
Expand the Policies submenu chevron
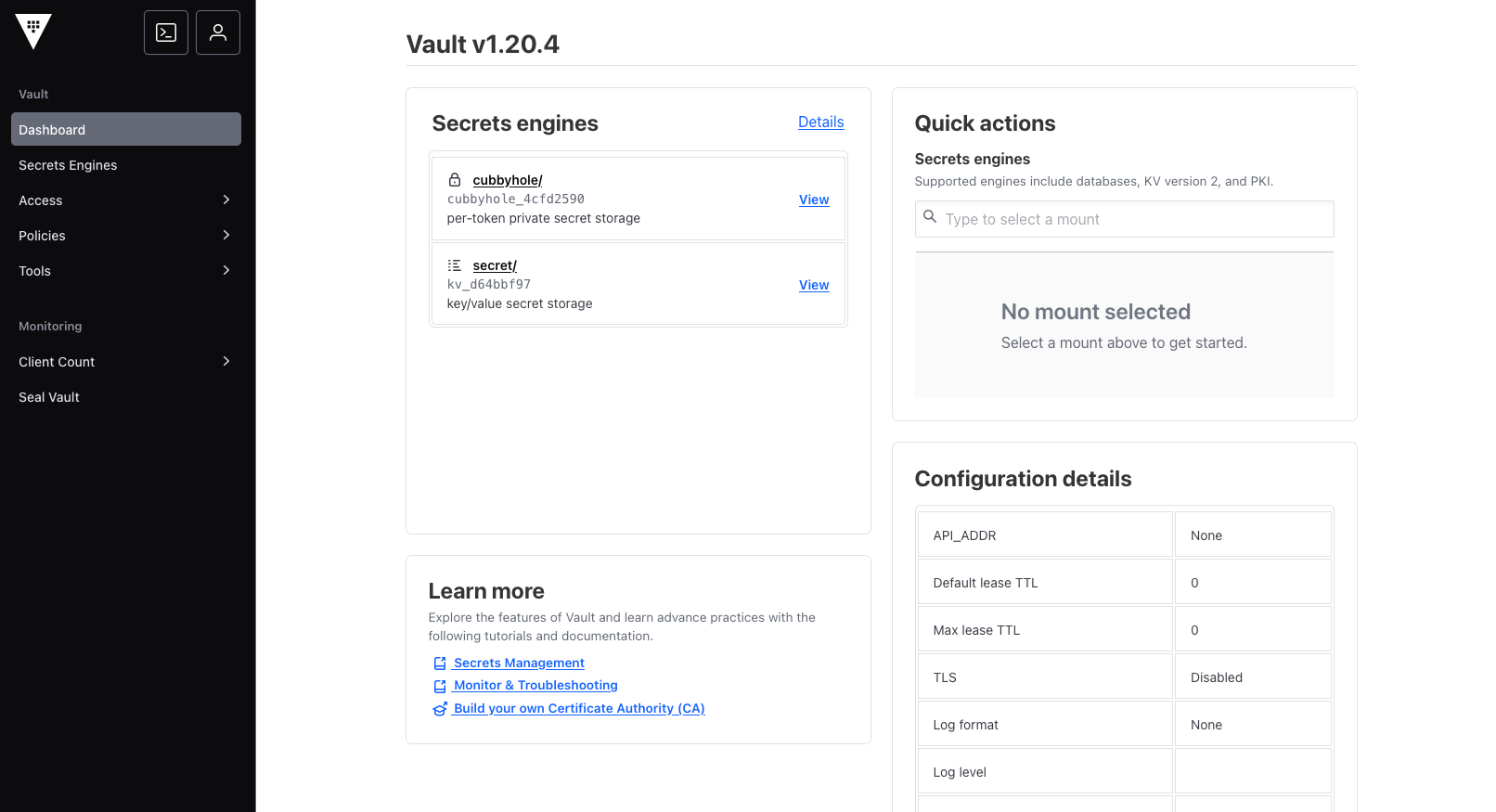tap(226, 236)
